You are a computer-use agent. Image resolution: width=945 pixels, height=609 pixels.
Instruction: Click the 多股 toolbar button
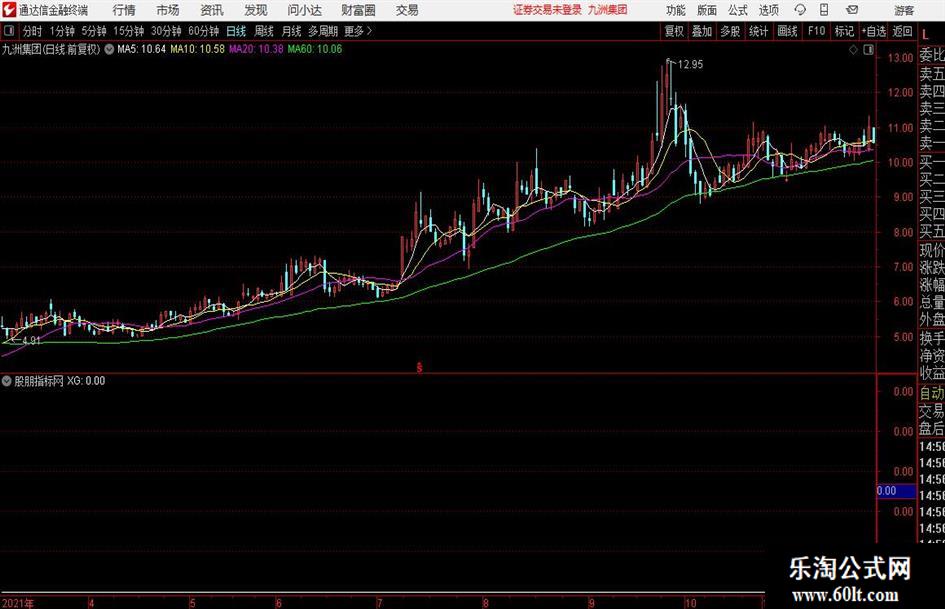[730, 31]
